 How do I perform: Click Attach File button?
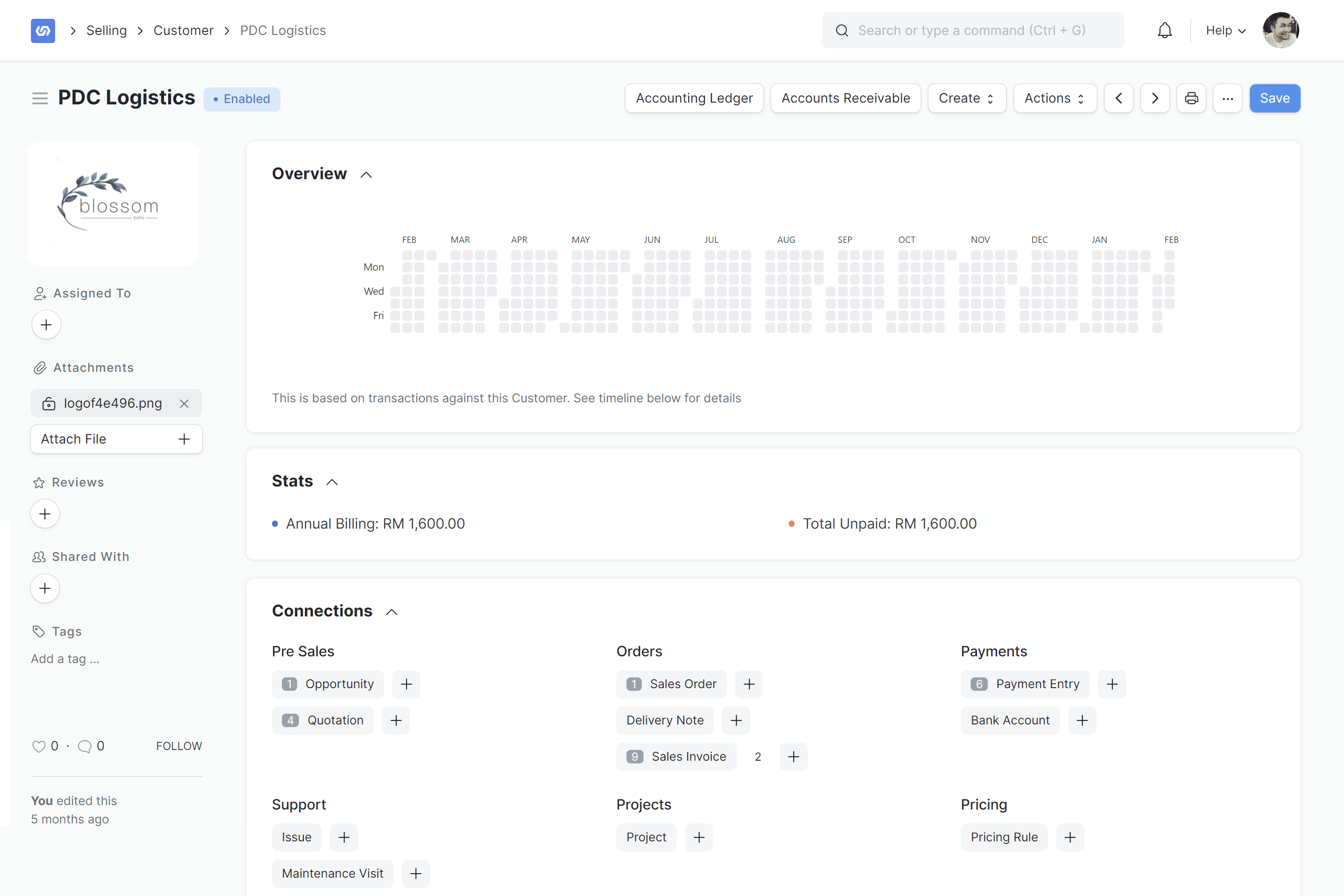[116, 439]
